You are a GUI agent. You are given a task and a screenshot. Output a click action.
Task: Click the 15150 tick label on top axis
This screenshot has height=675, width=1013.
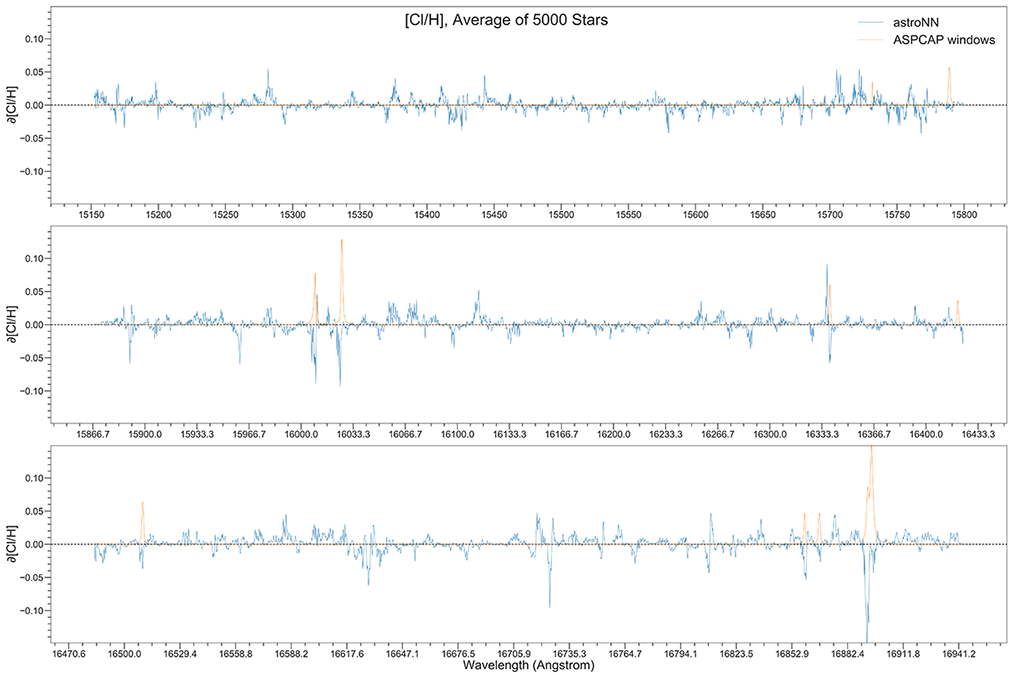coord(91,215)
